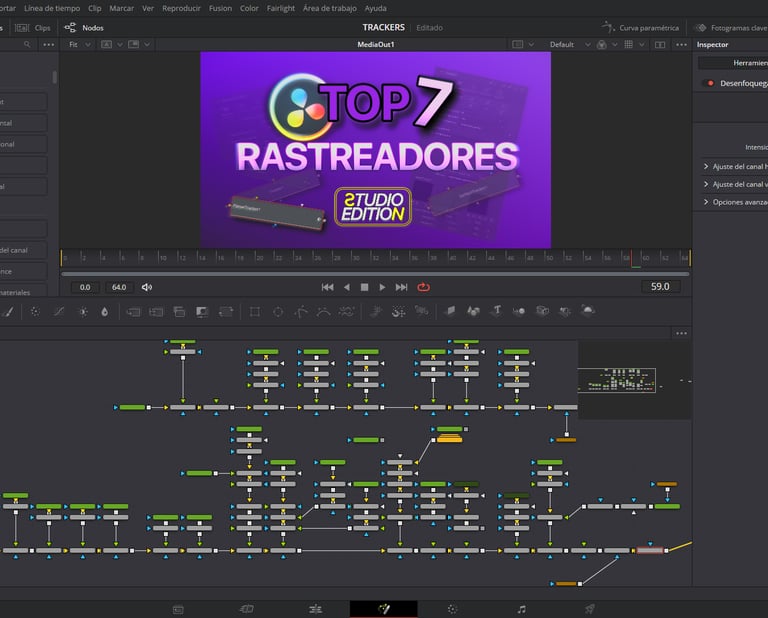This screenshot has height=618, width=768.
Task: Add a Spot Light node
Action: (565, 310)
